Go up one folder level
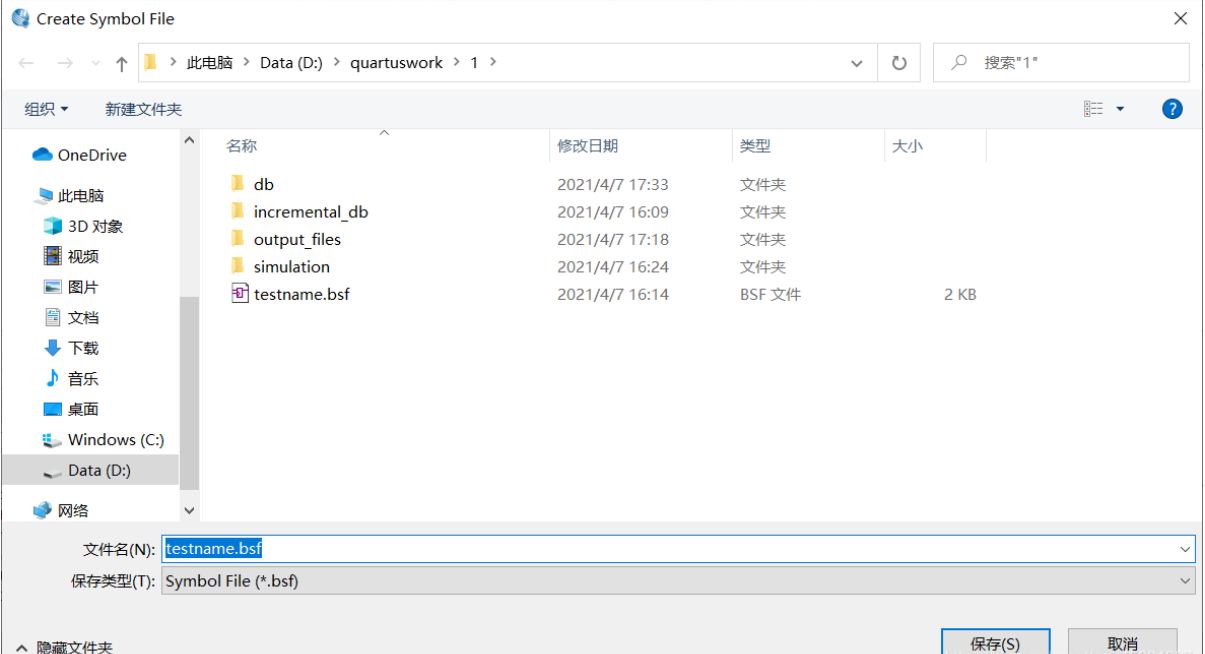Screen dimensions: 1205x654 click(x=122, y=63)
